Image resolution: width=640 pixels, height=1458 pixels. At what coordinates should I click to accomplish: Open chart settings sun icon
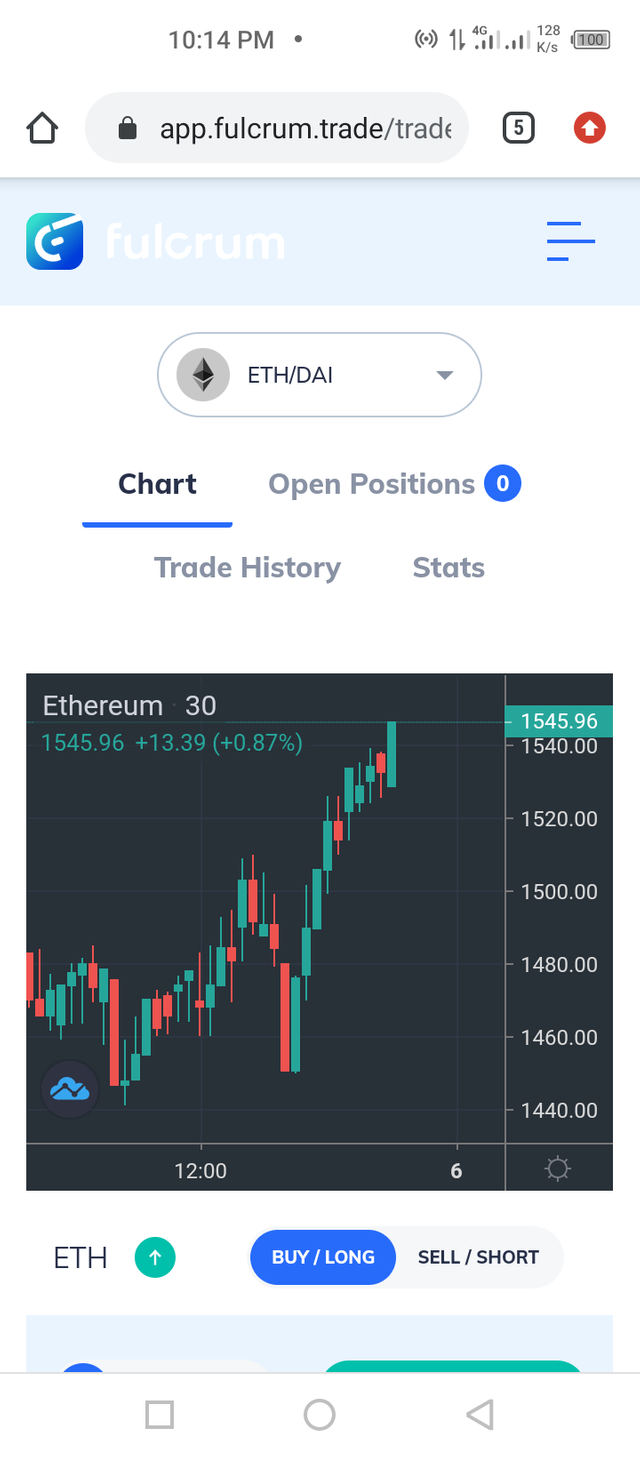[x=558, y=1168]
